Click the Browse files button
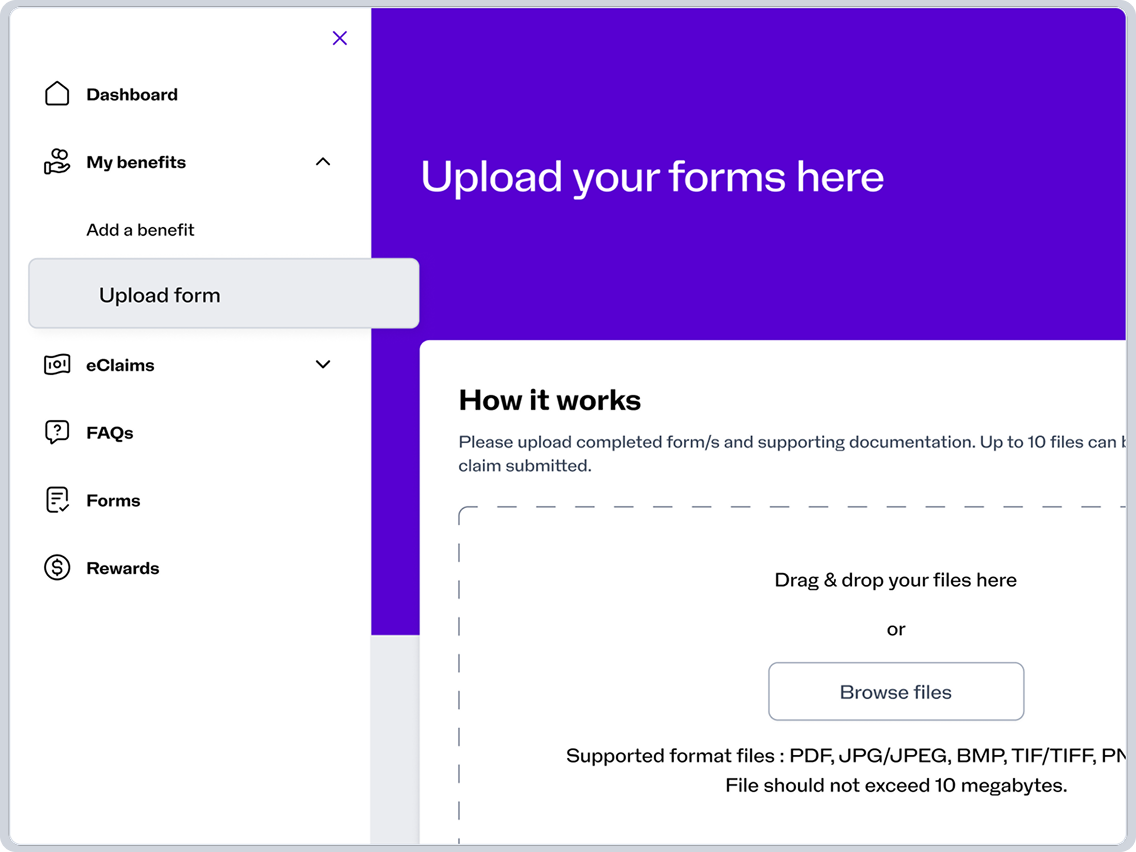Viewport: 1136px width, 852px height. pyautogui.click(x=896, y=691)
